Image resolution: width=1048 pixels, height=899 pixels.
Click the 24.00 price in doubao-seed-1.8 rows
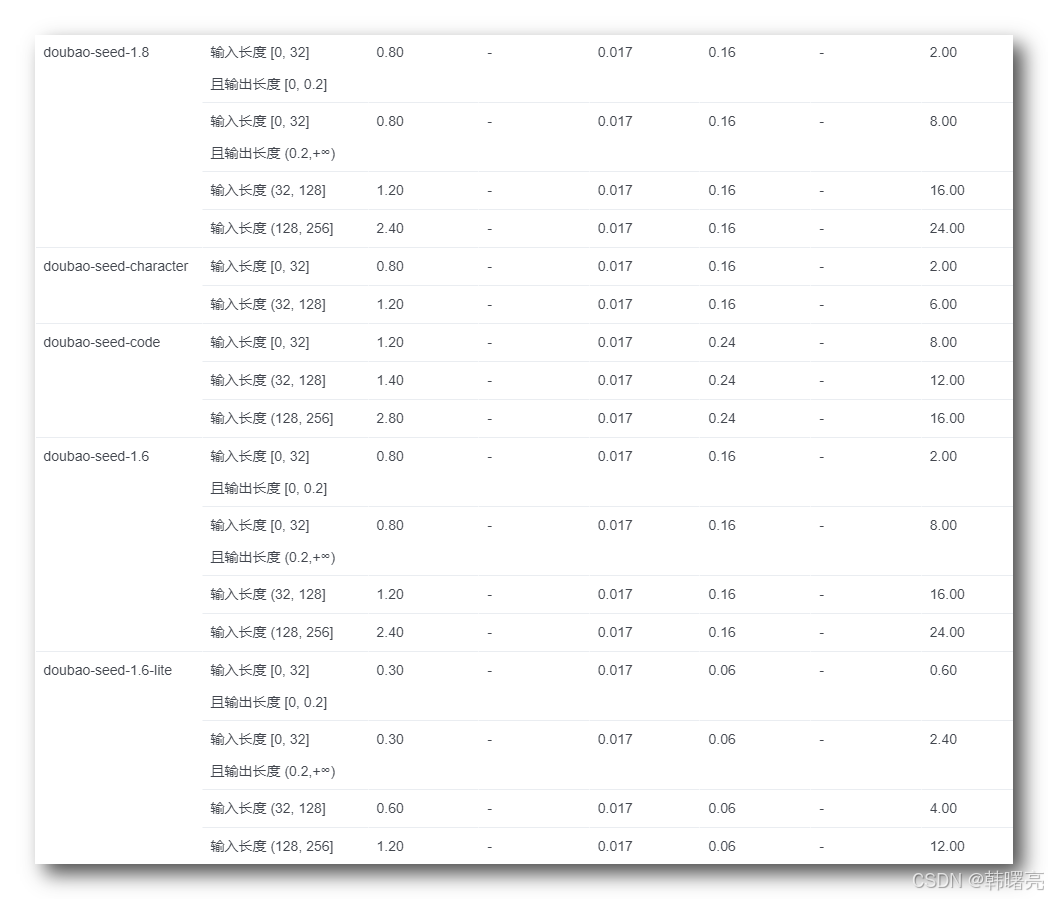coord(947,228)
